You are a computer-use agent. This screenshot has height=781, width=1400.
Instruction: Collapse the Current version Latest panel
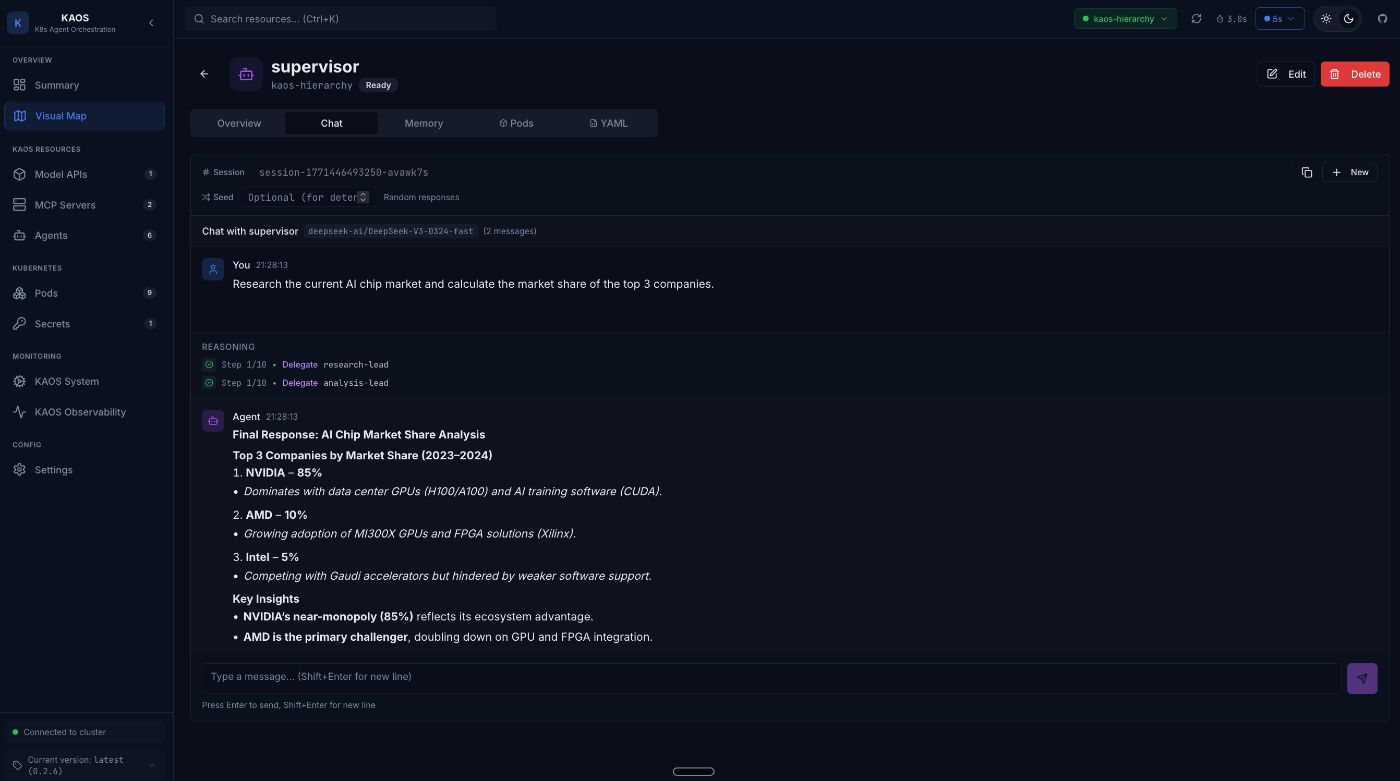152,765
